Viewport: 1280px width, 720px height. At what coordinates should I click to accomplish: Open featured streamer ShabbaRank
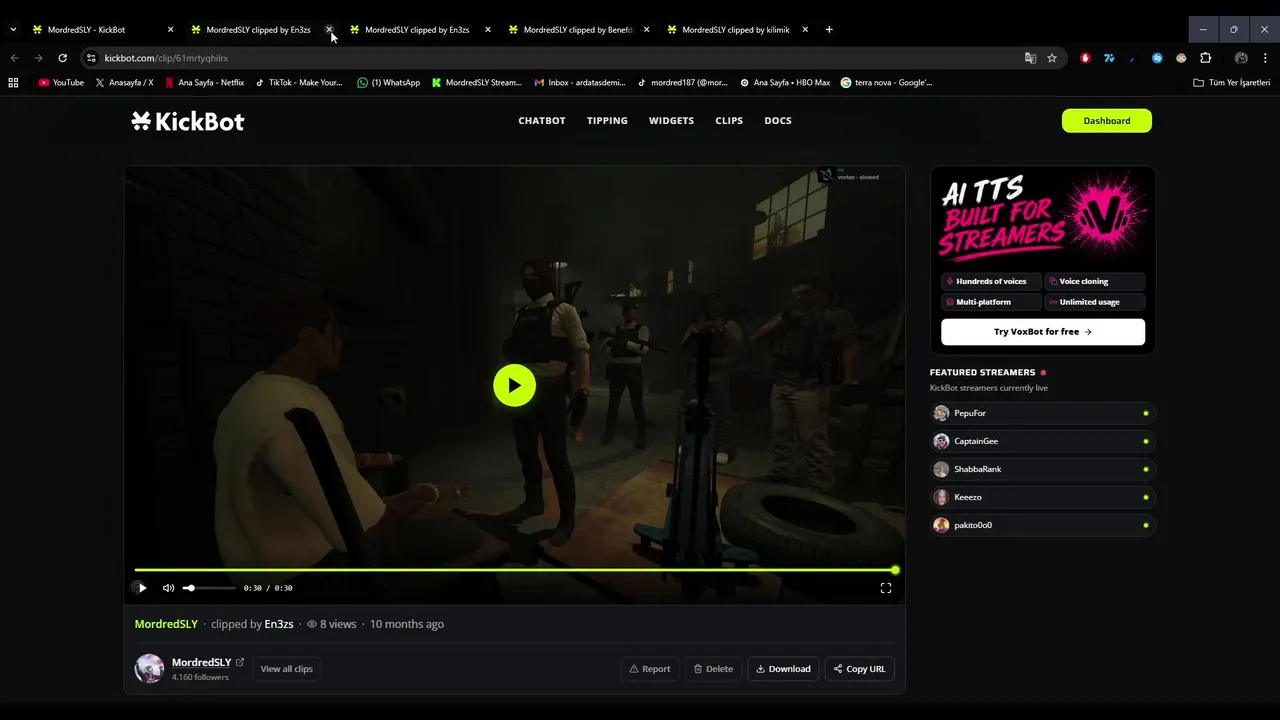point(1043,469)
